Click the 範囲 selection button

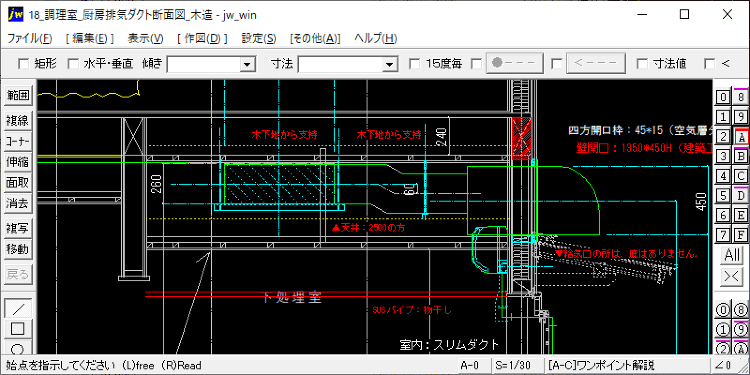[18, 95]
